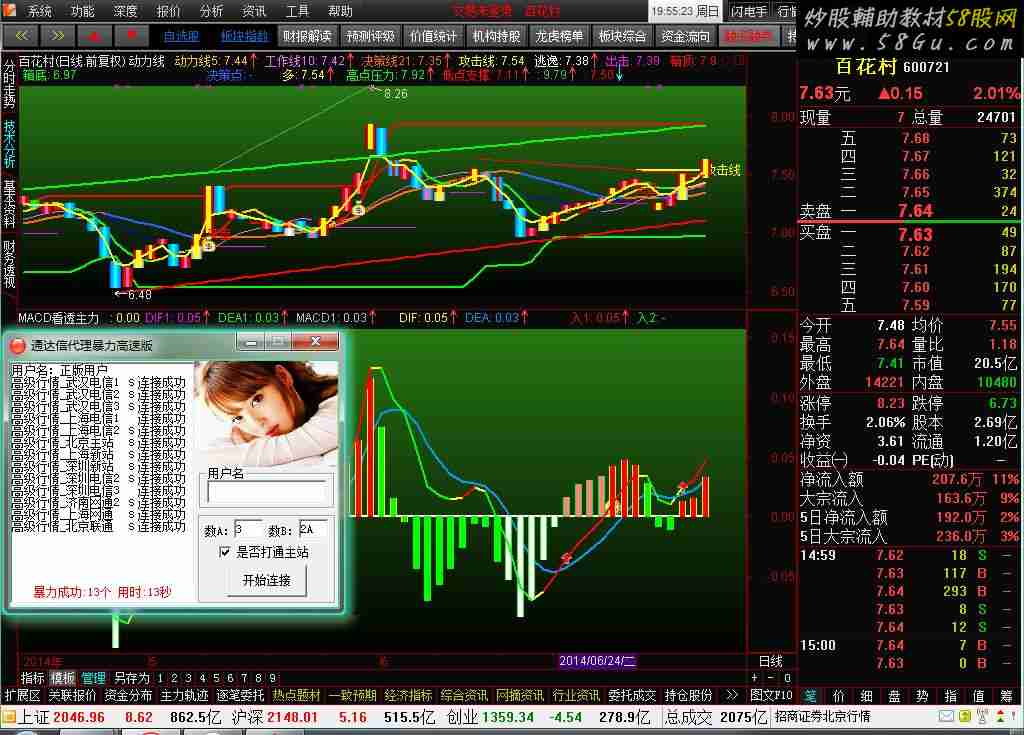Viewport: 1024px width, 735px height.
Task: Click 另存为 below the chart
Action: 131,678
